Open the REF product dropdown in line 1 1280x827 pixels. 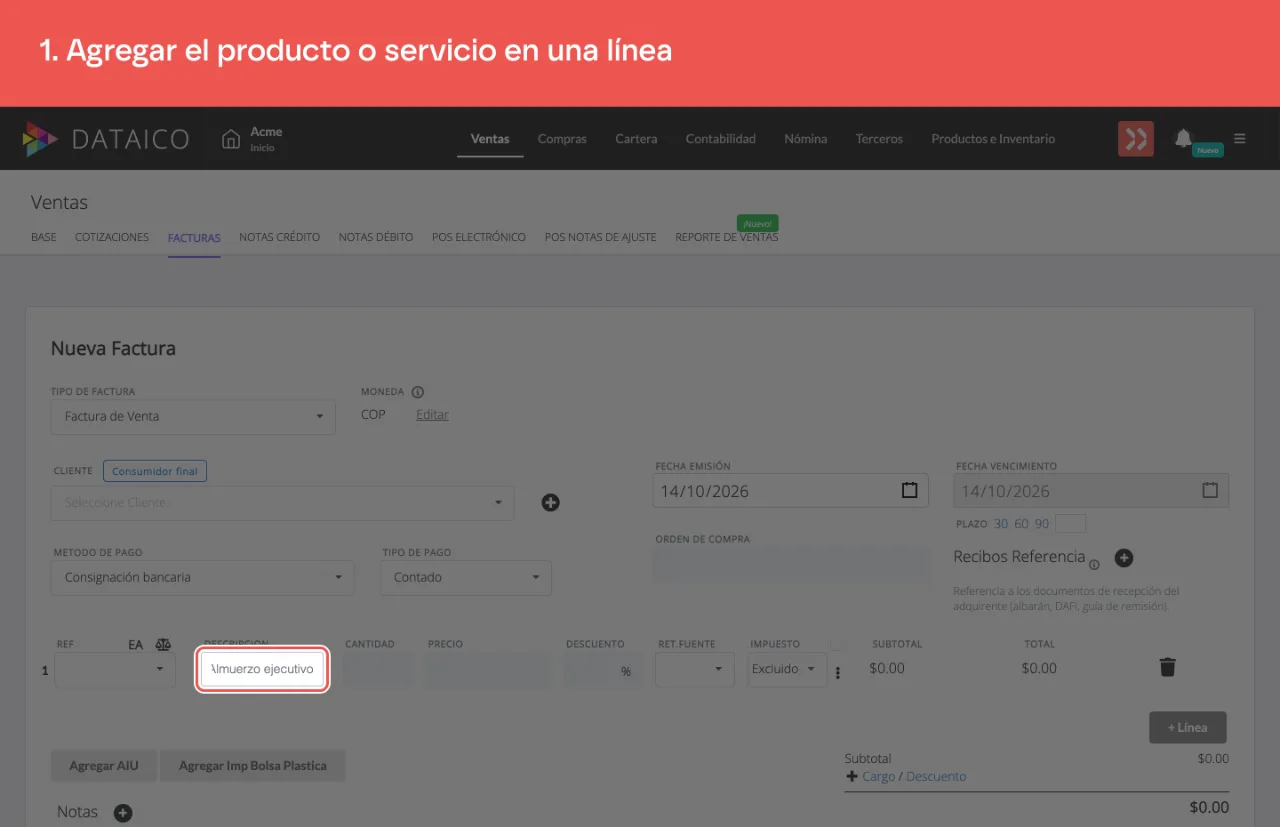click(116, 669)
